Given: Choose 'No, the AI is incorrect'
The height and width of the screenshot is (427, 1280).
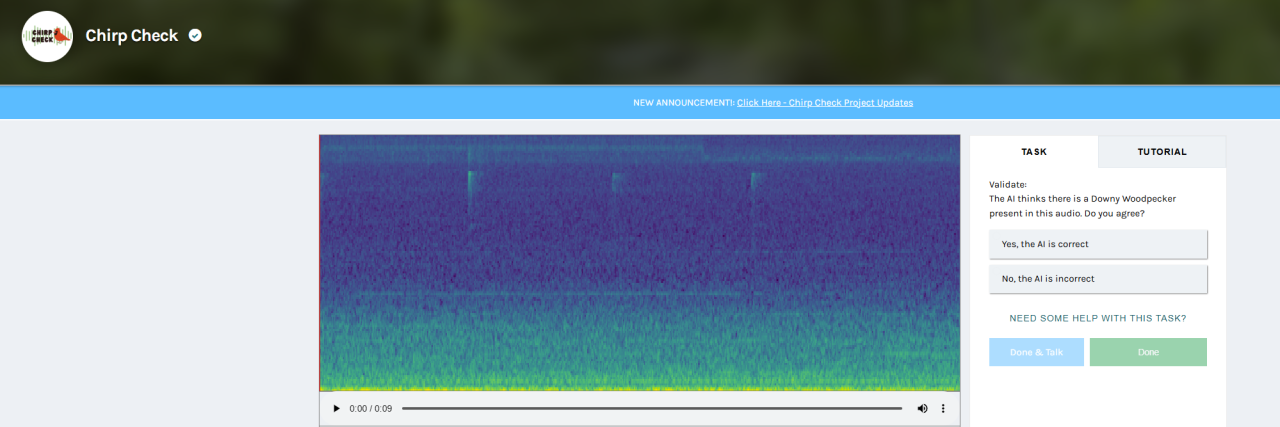Looking at the screenshot, I should [x=1098, y=279].
